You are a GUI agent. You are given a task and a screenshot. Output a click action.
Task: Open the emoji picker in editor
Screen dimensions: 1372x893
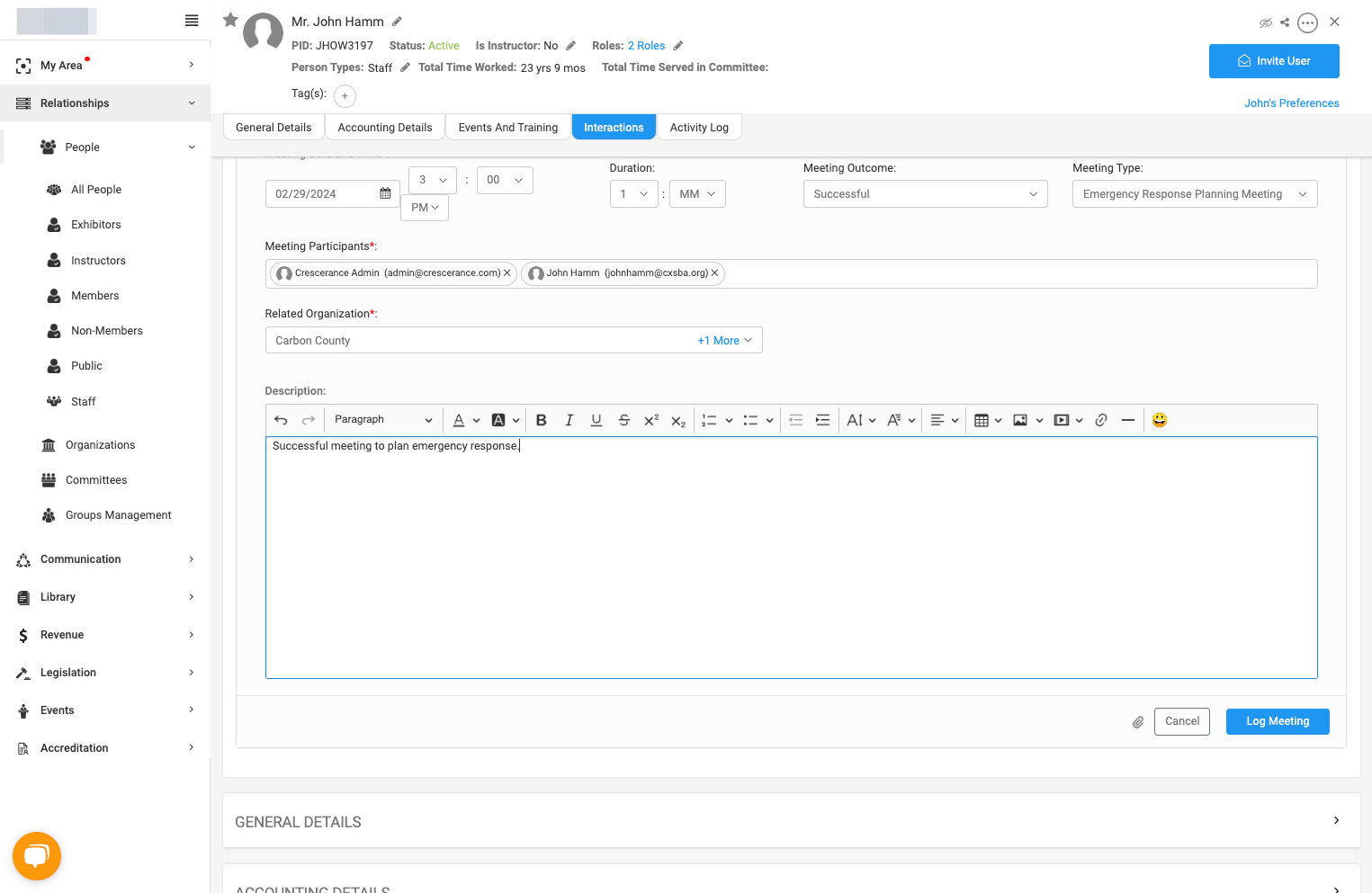click(x=1160, y=420)
